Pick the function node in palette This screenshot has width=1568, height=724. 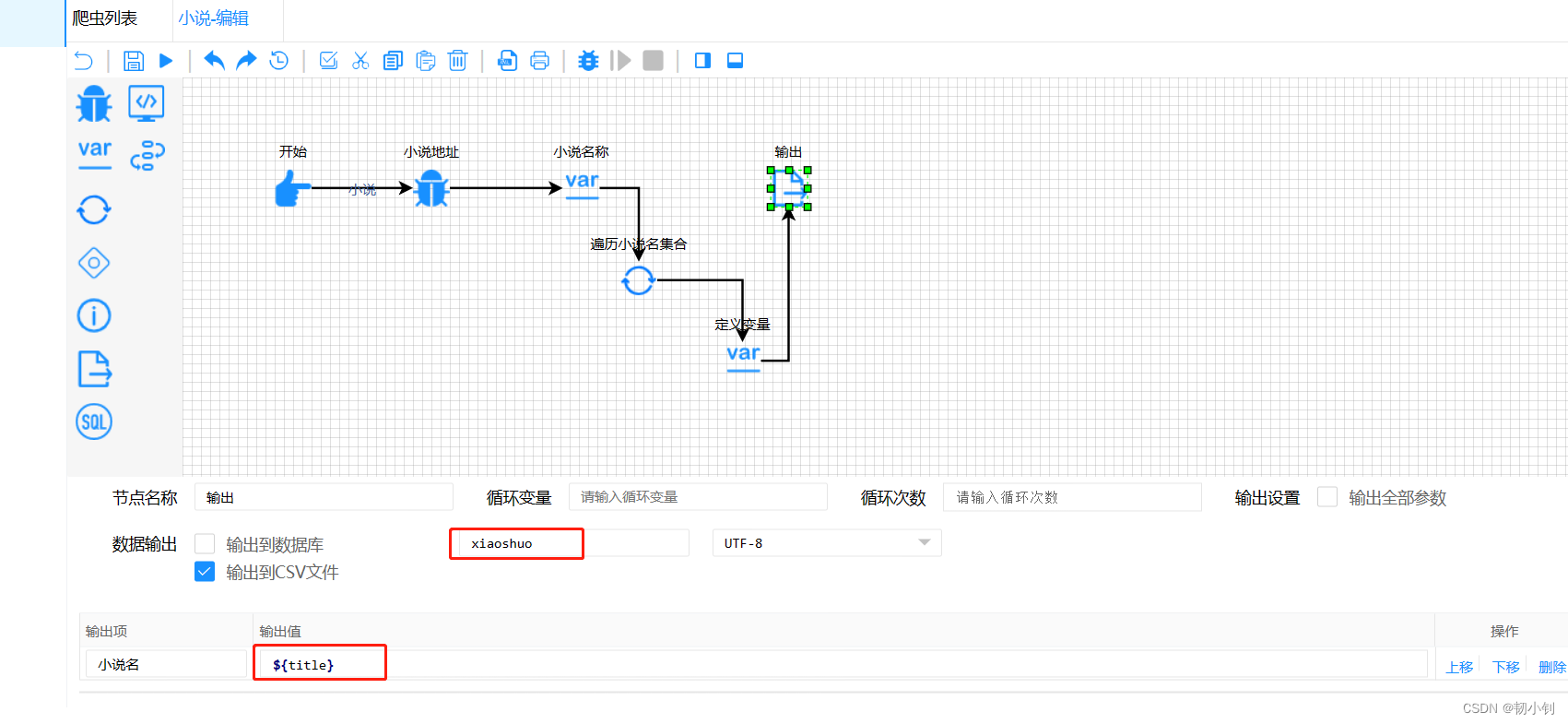point(147,156)
